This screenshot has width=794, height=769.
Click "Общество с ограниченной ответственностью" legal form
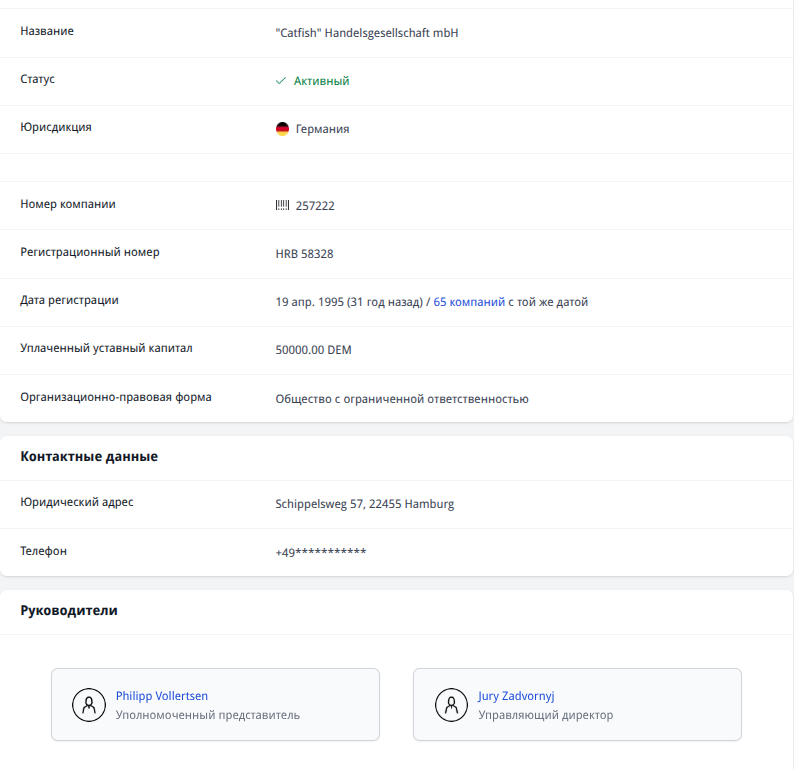[x=401, y=399]
